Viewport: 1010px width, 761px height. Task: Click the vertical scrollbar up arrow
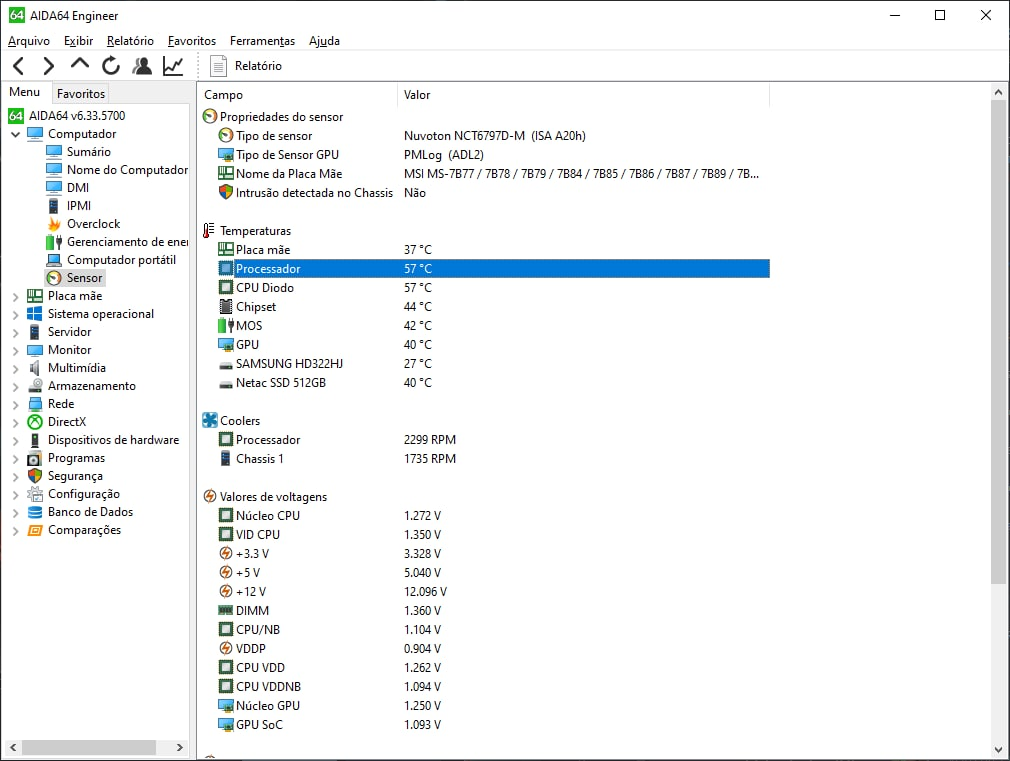(x=998, y=92)
